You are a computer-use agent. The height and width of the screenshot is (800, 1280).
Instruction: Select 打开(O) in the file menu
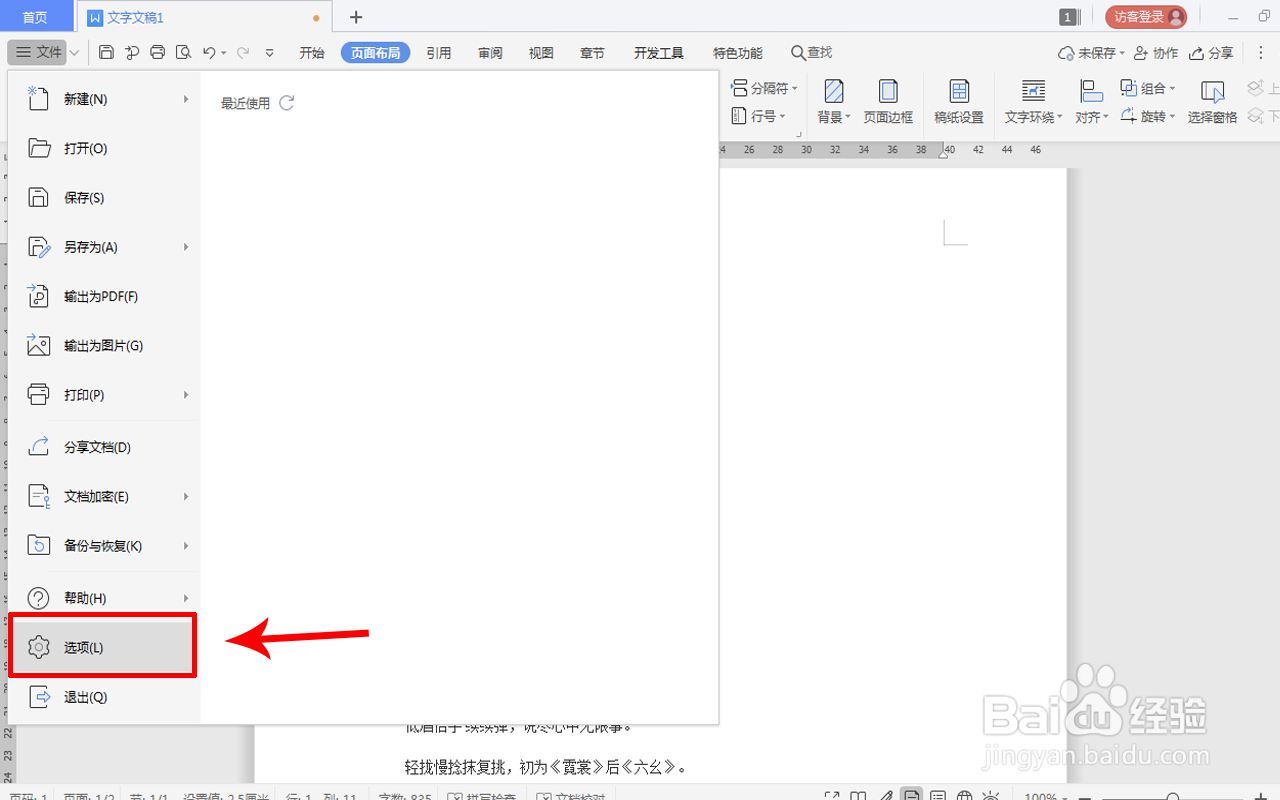point(104,148)
